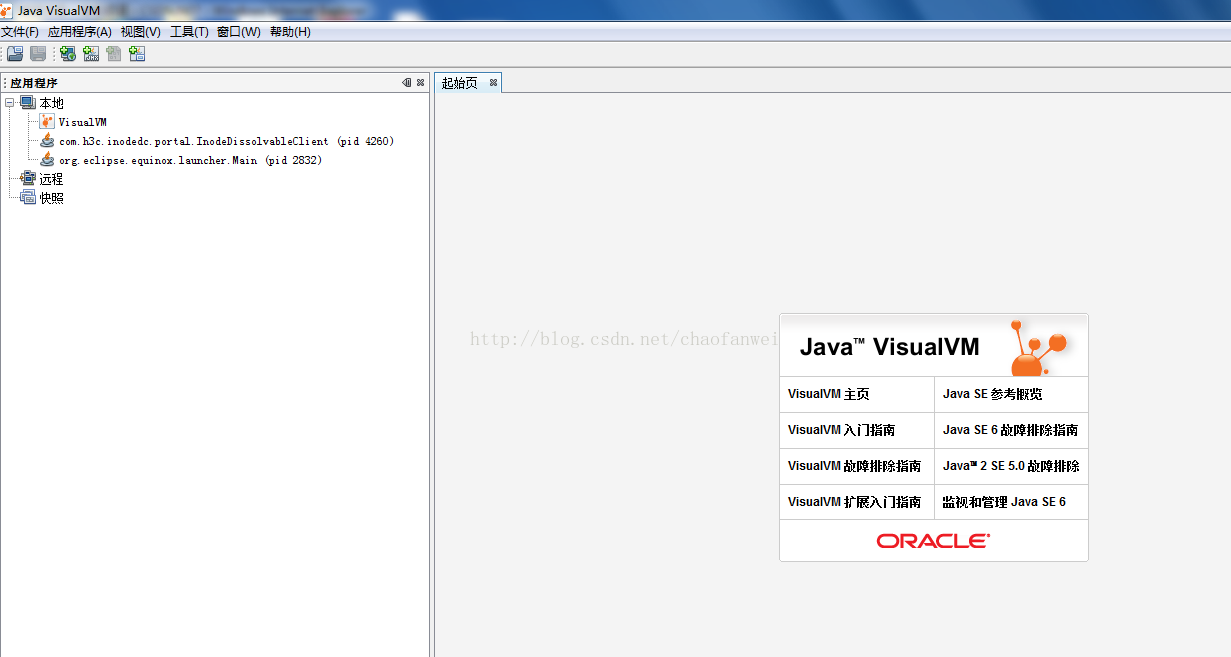Open the VisualVM 扩展入门指南 link
The height and width of the screenshot is (657, 1231).
coord(855,502)
